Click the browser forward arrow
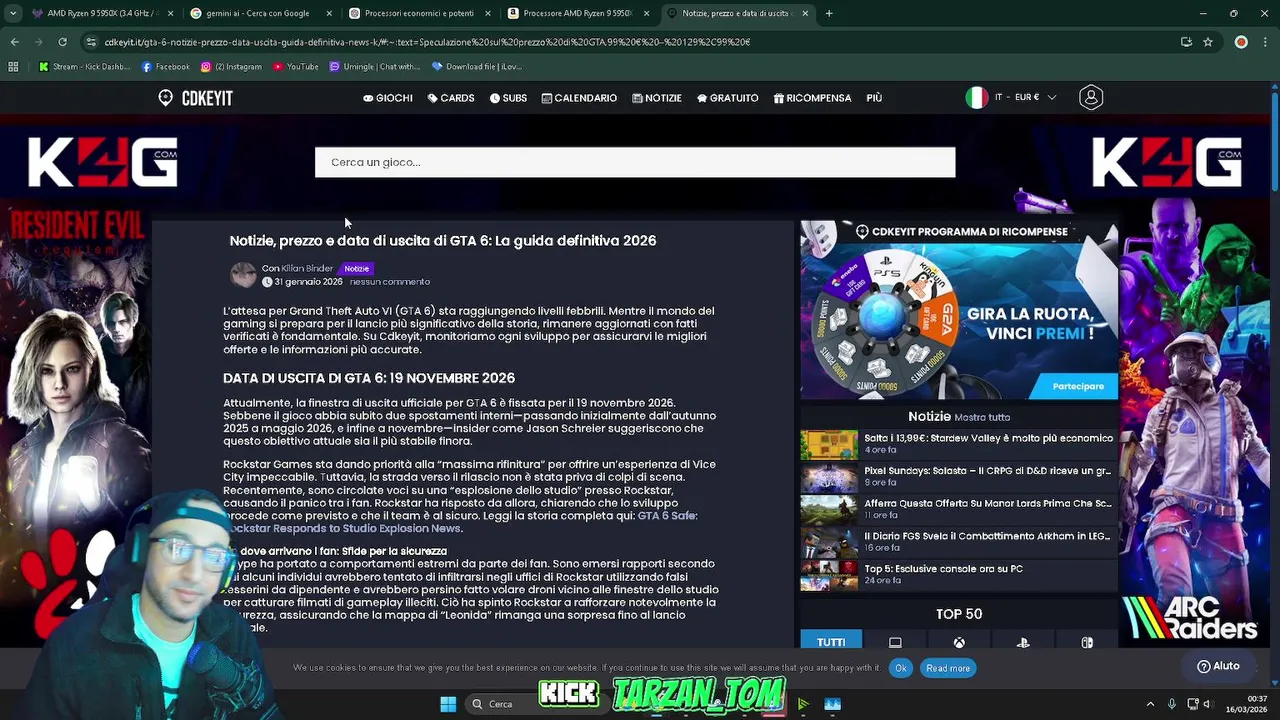The height and width of the screenshot is (720, 1280). point(38,42)
